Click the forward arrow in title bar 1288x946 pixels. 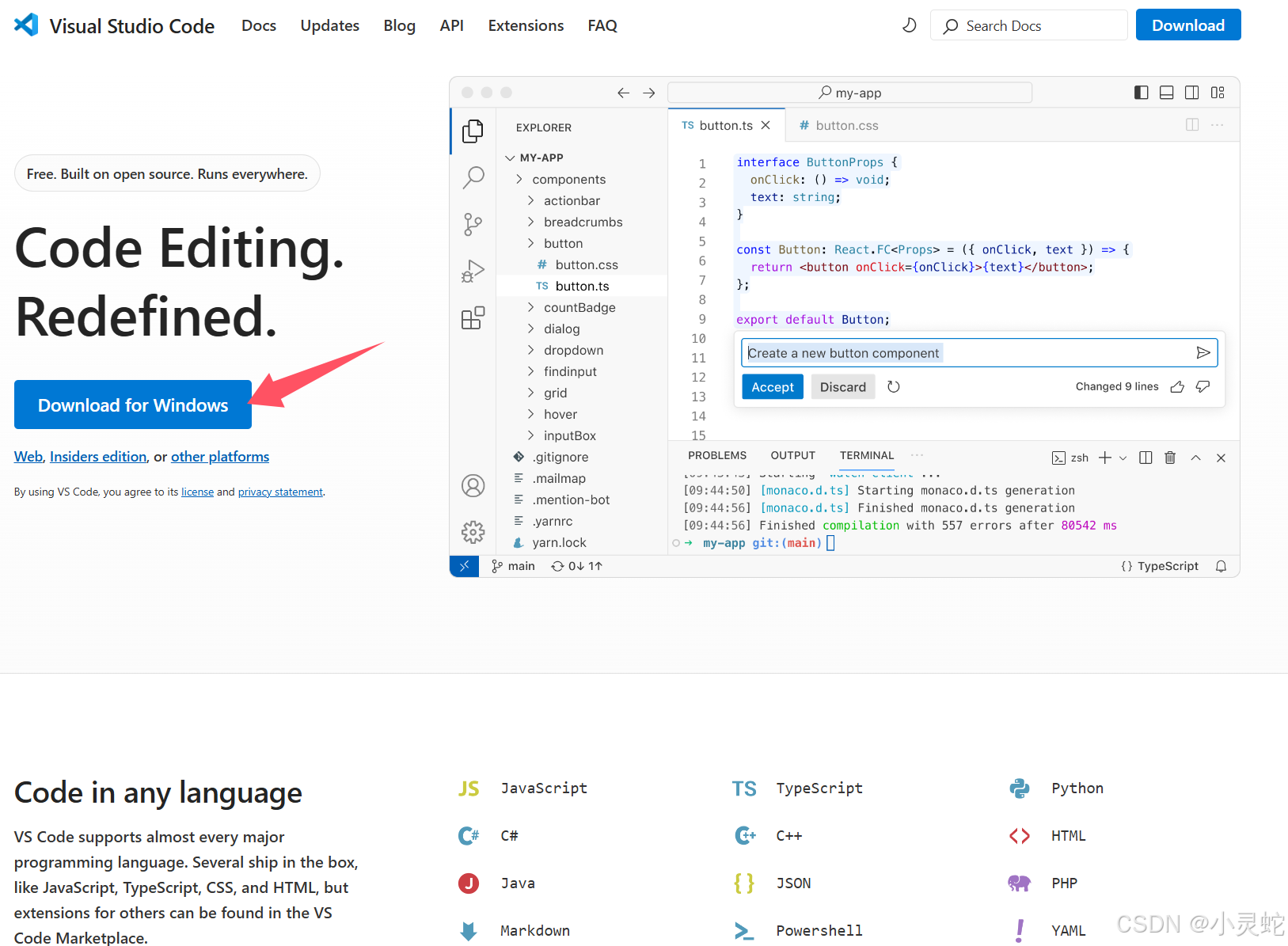[x=649, y=93]
